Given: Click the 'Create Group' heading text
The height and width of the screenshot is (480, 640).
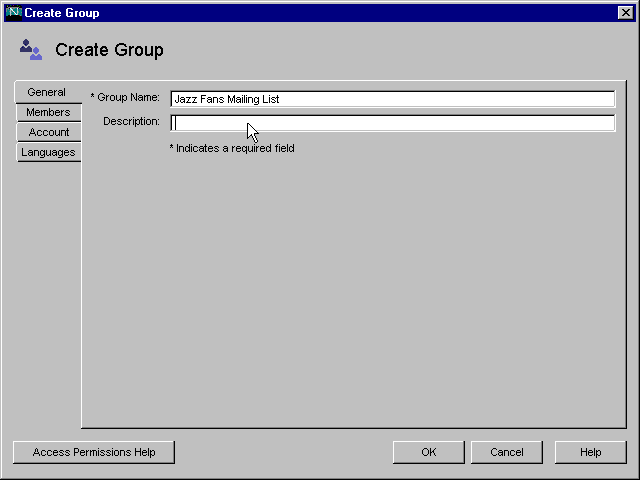Looking at the screenshot, I should (109, 50).
